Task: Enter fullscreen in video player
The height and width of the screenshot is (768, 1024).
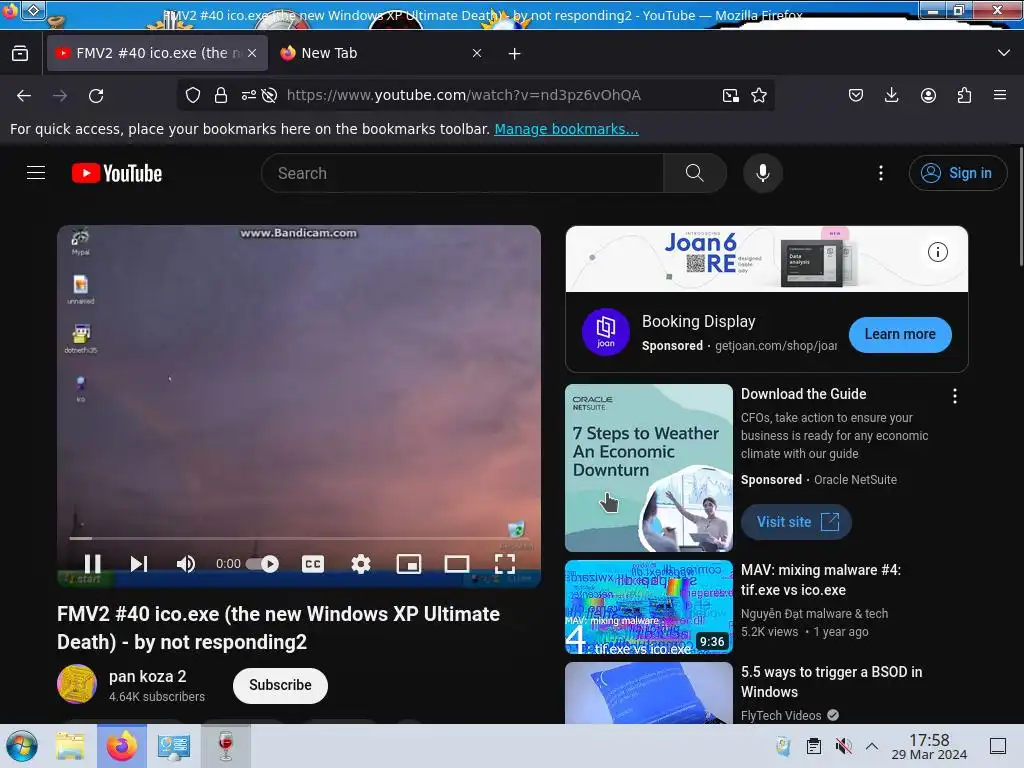Action: (505, 564)
